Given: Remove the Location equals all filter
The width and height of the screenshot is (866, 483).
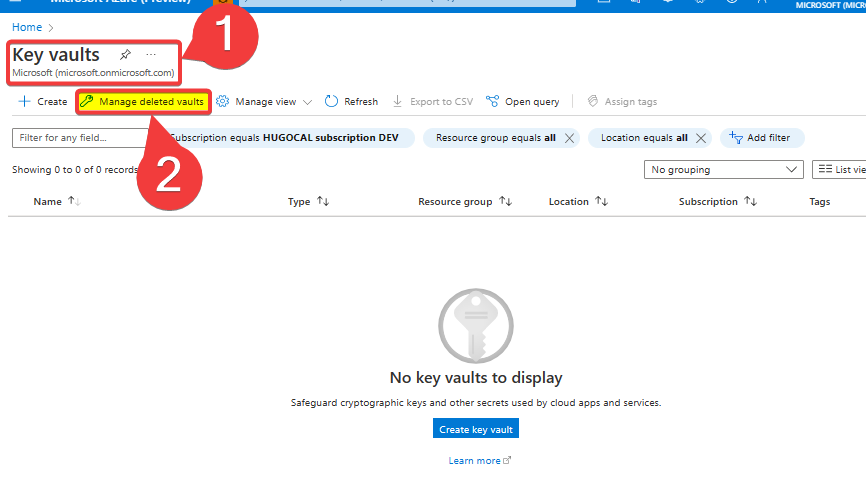Looking at the screenshot, I should click(701, 138).
